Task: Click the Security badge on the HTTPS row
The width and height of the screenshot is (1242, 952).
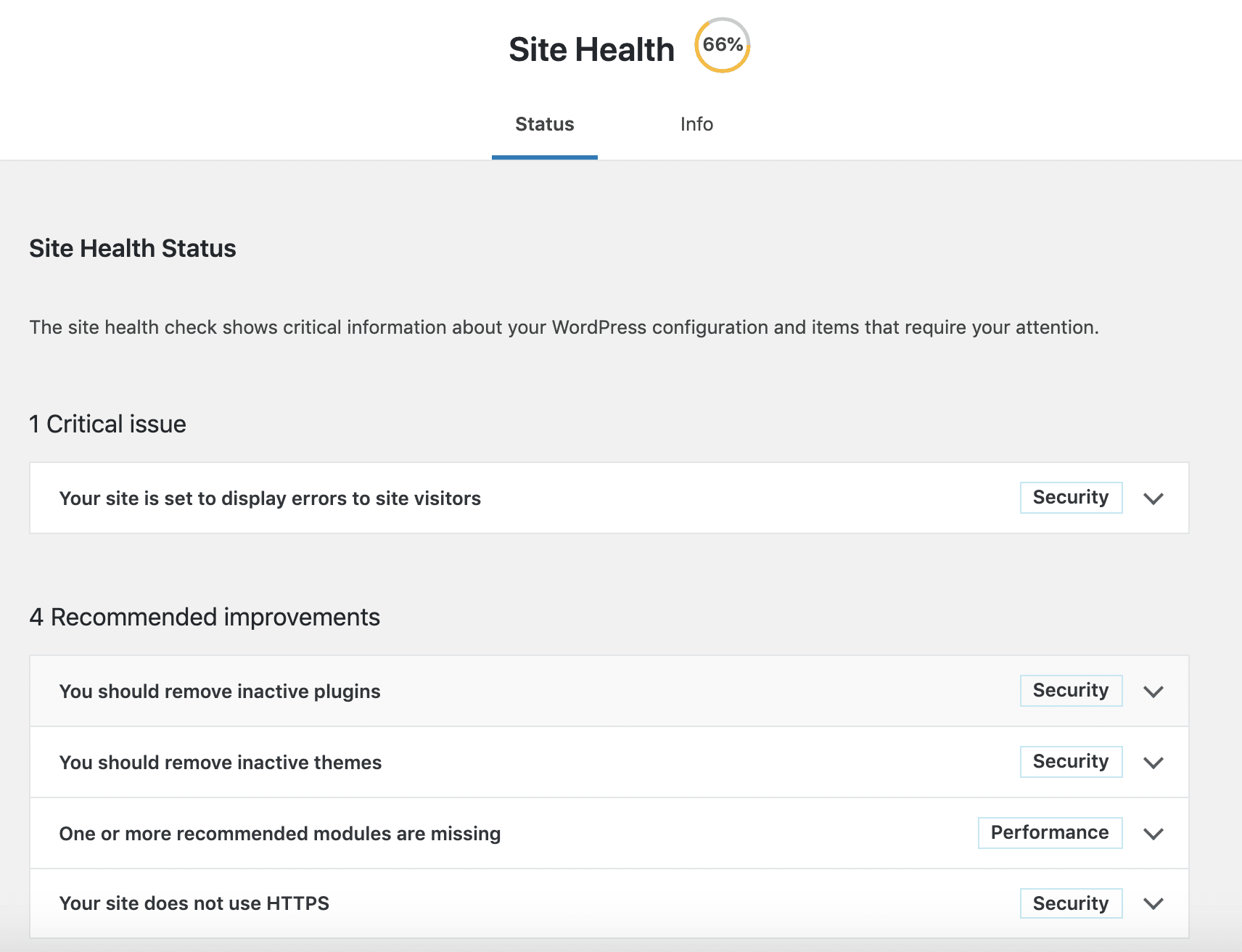Action: [1071, 903]
